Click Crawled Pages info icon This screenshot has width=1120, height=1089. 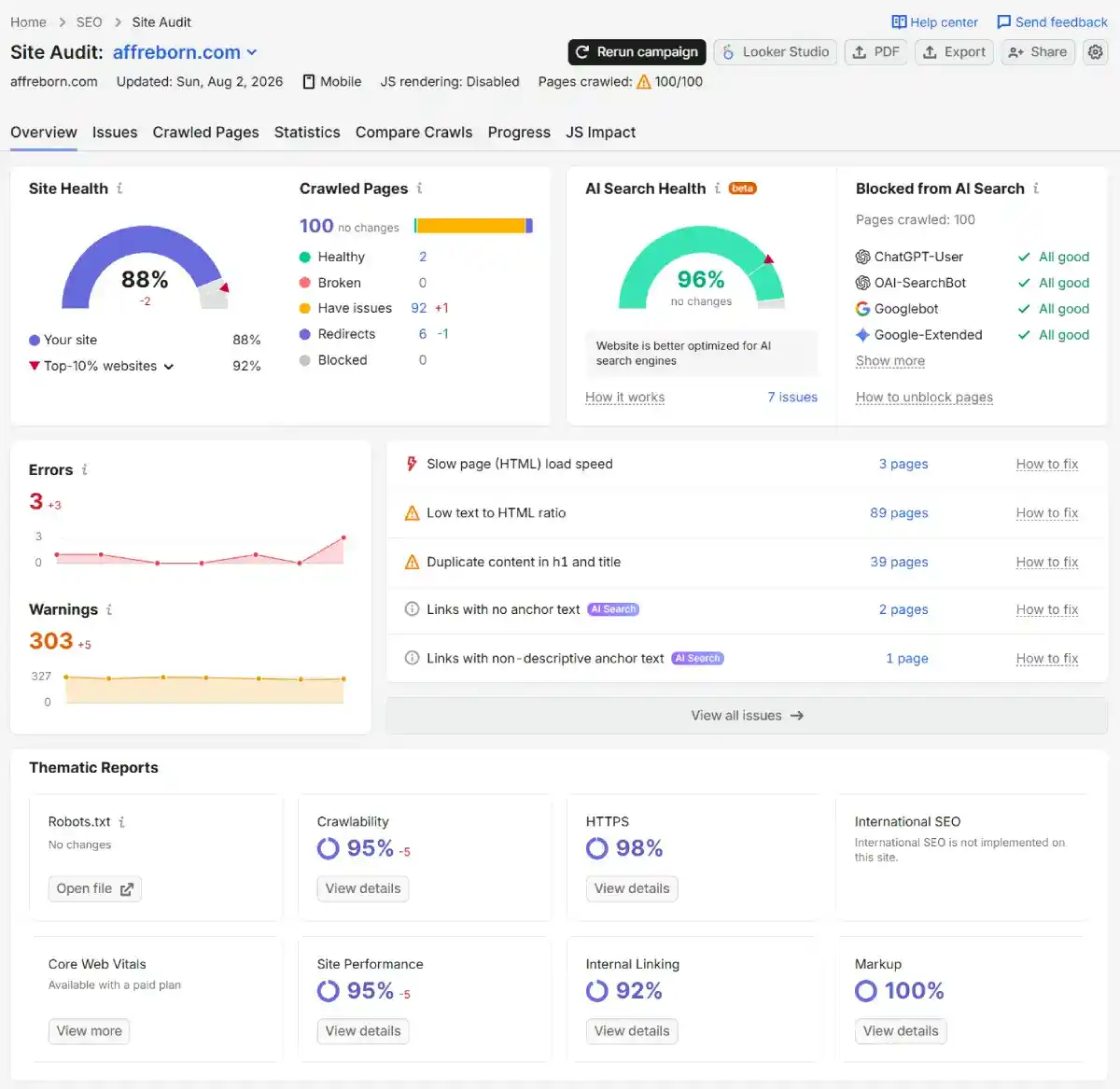[x=420, y=188]
